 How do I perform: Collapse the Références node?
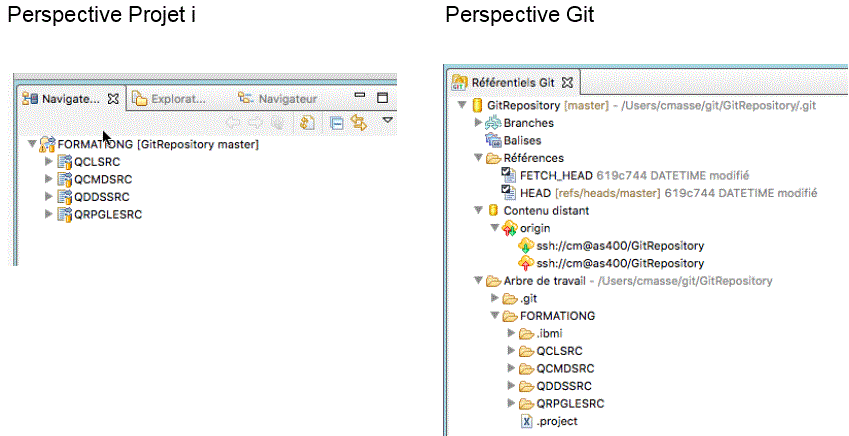tap(478, 158)
